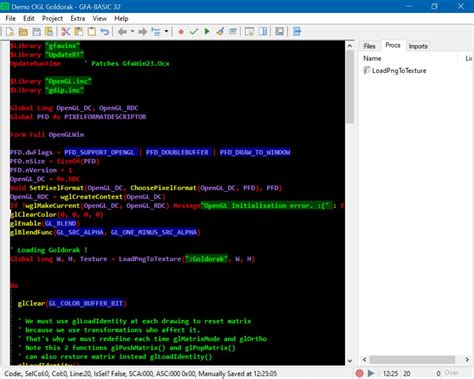The image size is (474, 379).
Task: Click the glClearColor code line
Action: point(57,214)
